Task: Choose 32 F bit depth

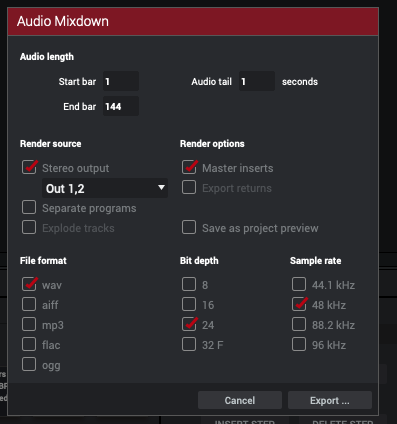Action: [x=189, y=344]
